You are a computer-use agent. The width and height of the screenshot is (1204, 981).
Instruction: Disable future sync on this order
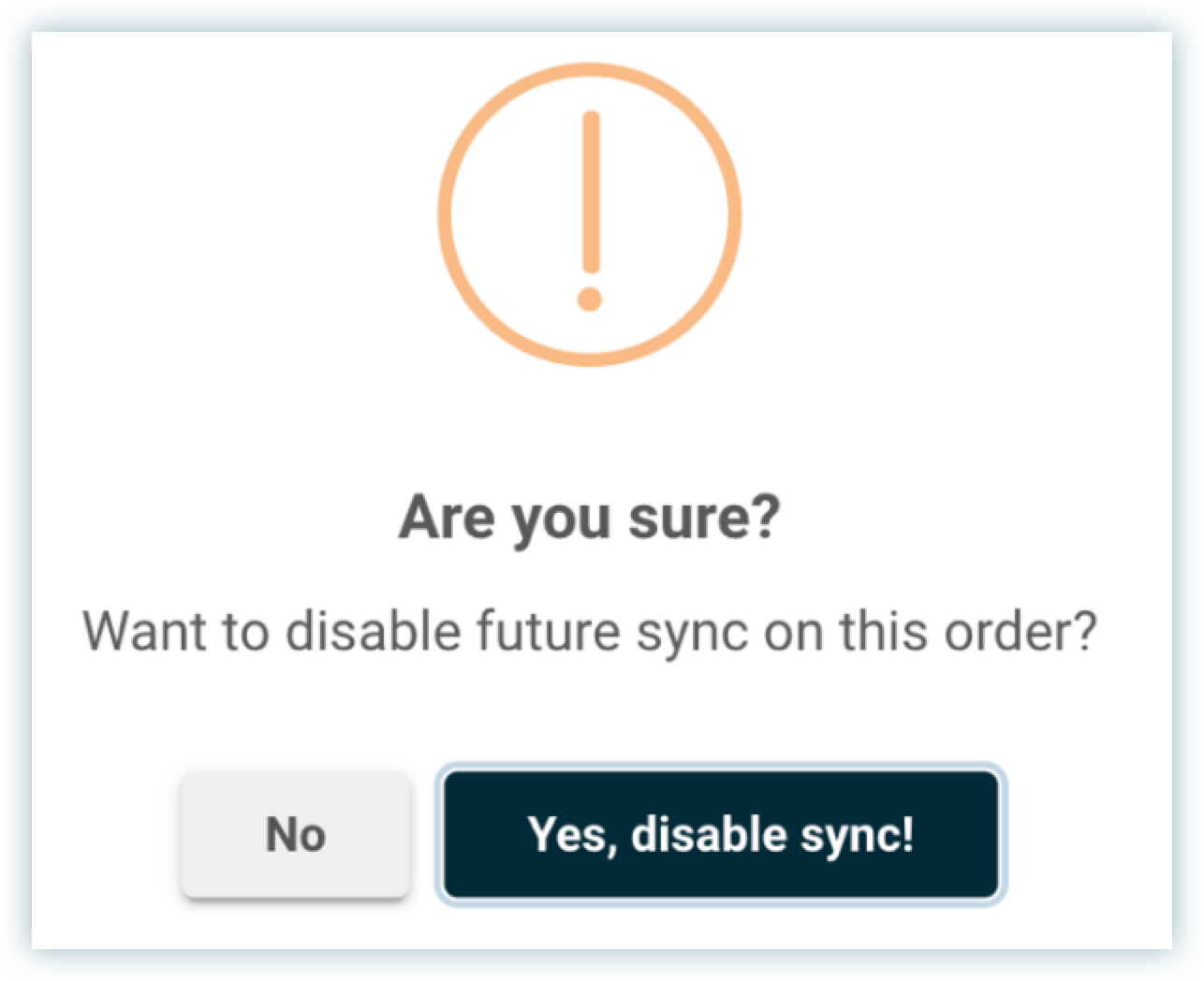coord(720,834)
